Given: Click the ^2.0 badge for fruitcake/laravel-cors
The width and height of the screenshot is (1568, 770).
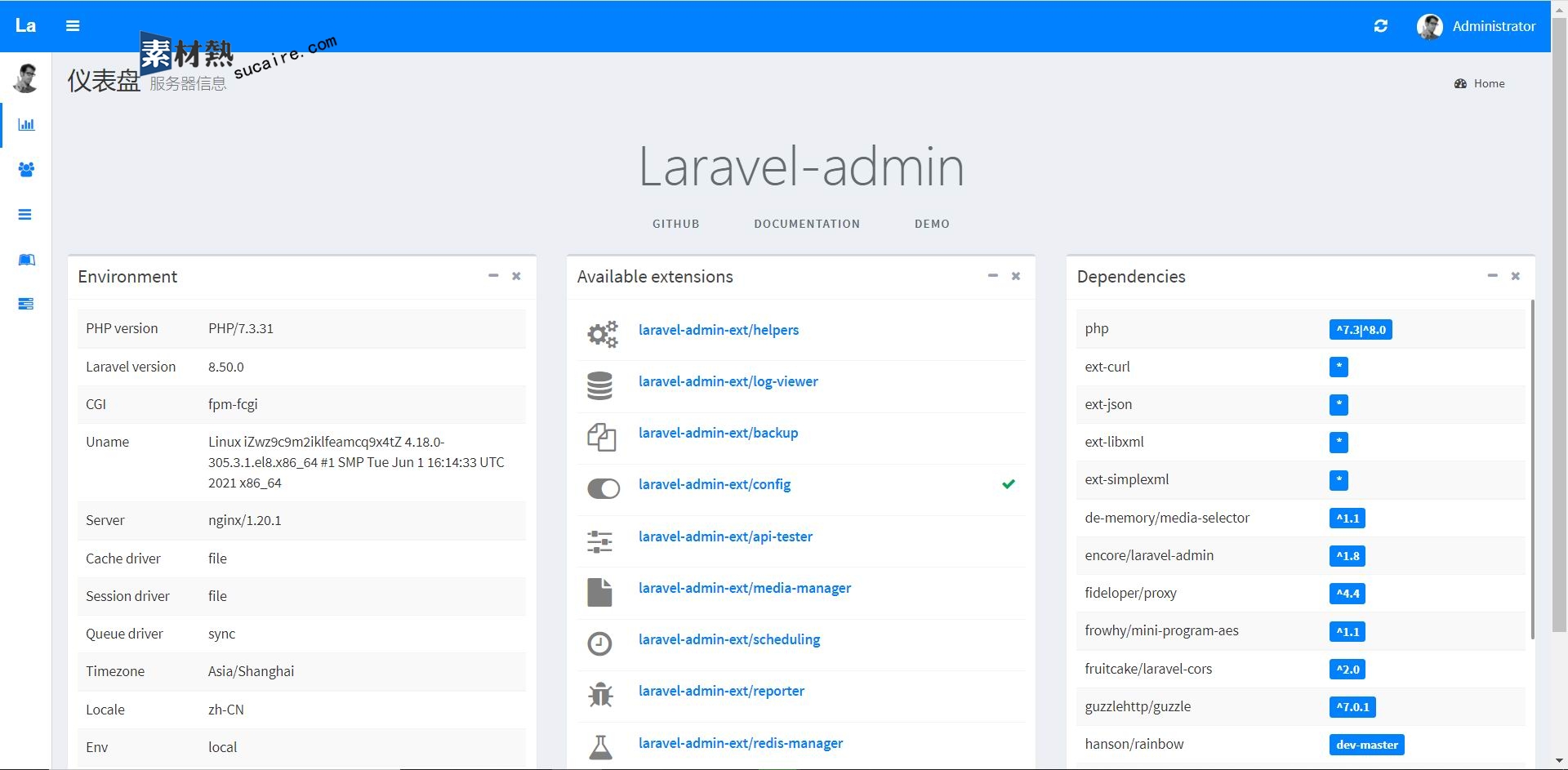Looking at the screenshot, I should (1347, 670).
